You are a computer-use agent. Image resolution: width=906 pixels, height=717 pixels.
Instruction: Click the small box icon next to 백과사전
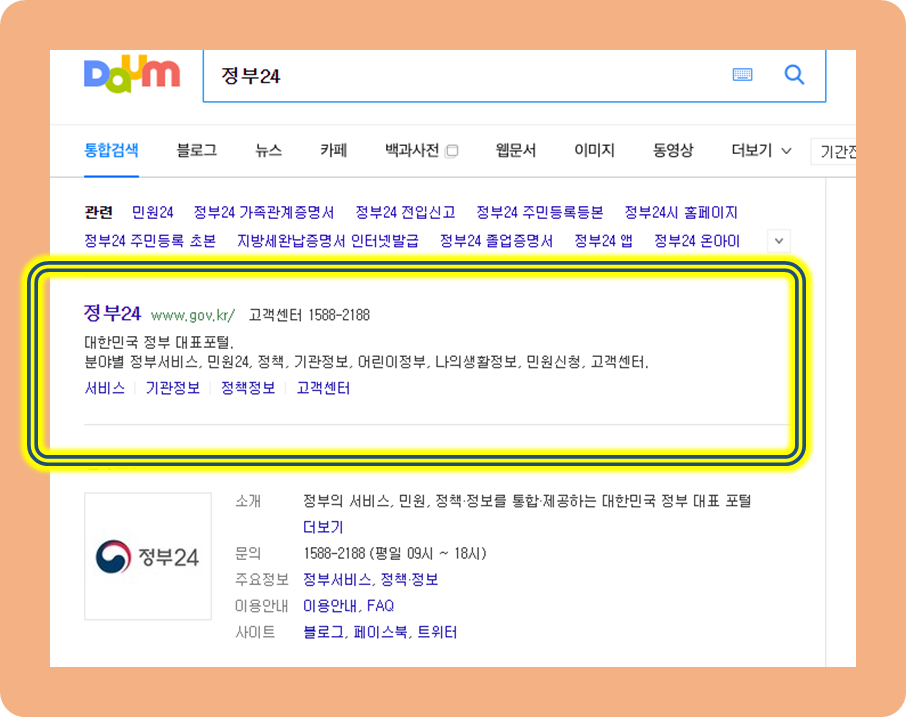(452, 151)
